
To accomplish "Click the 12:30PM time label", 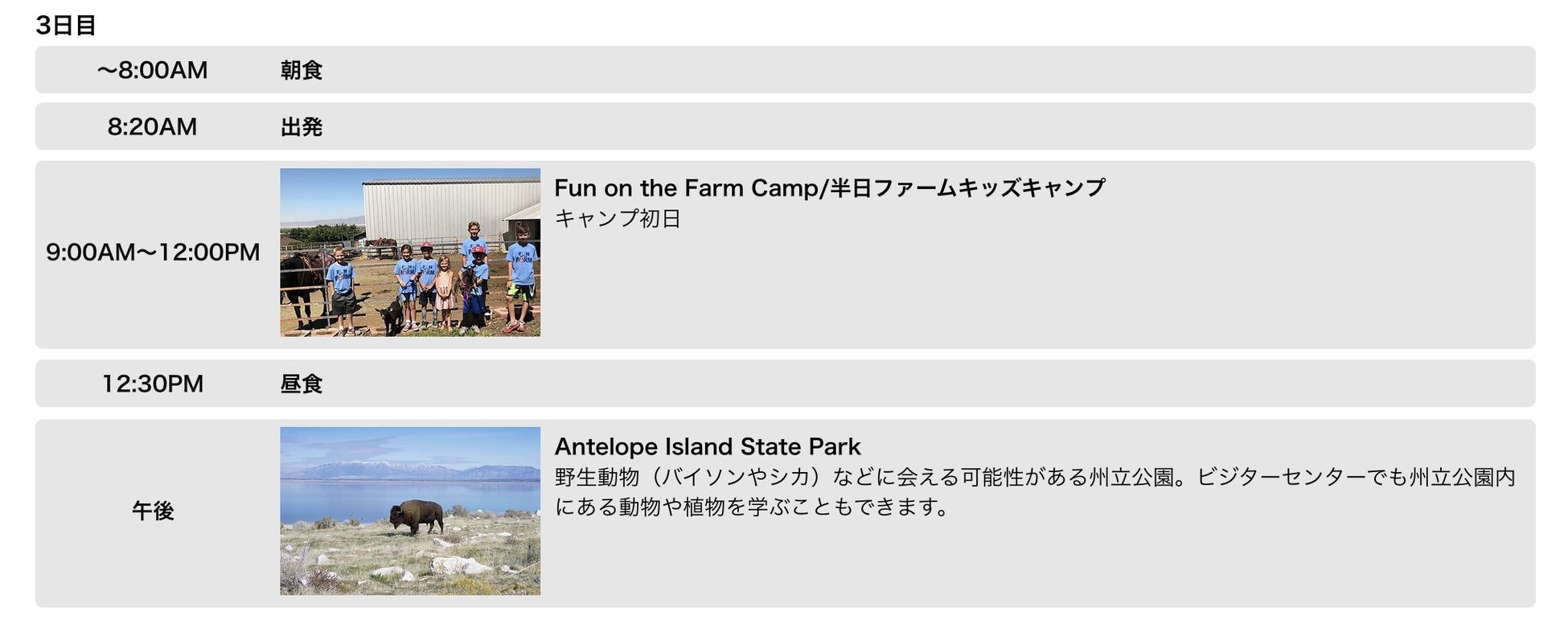I will click(152, 384).
